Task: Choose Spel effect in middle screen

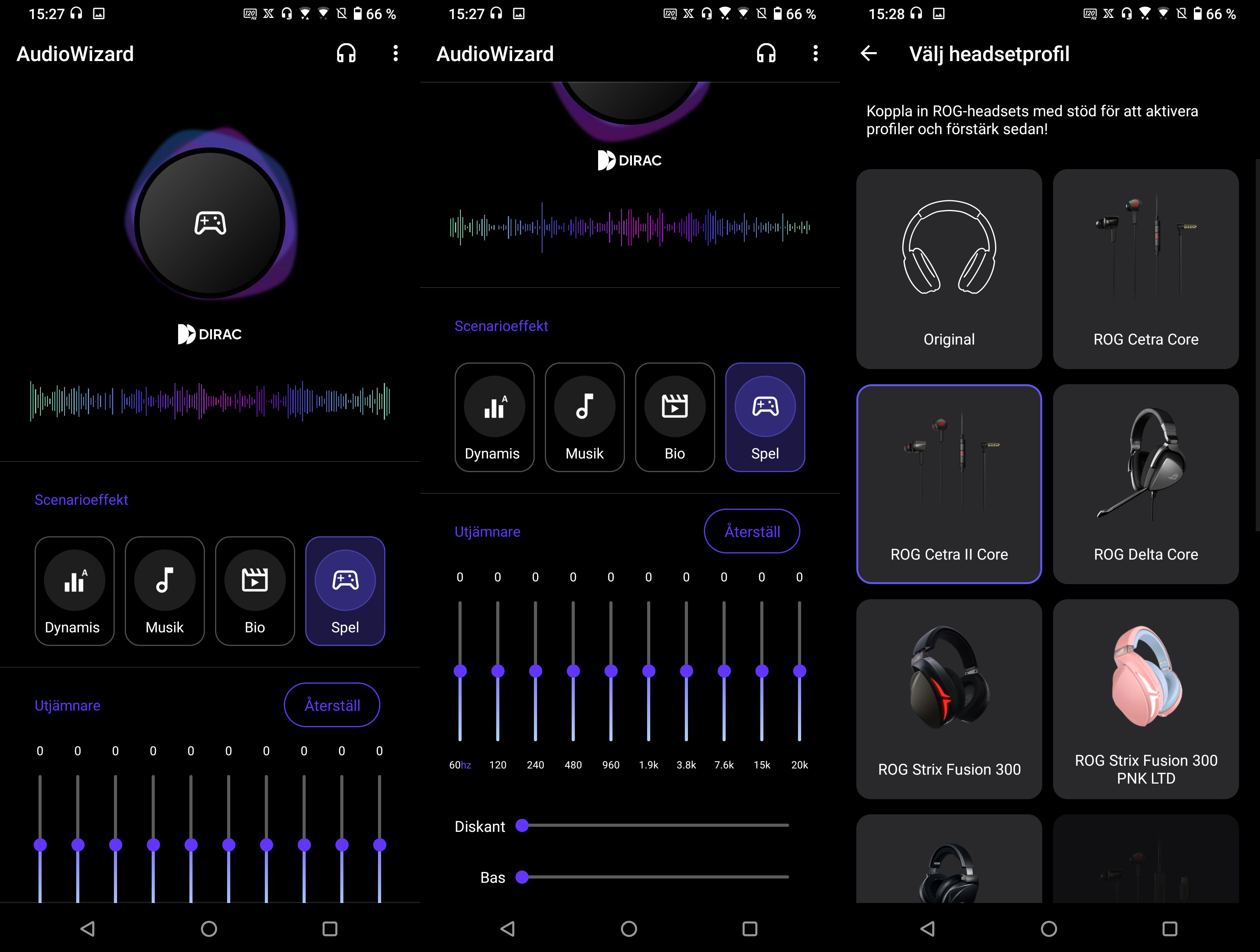Action: click(x=765, y=417)
